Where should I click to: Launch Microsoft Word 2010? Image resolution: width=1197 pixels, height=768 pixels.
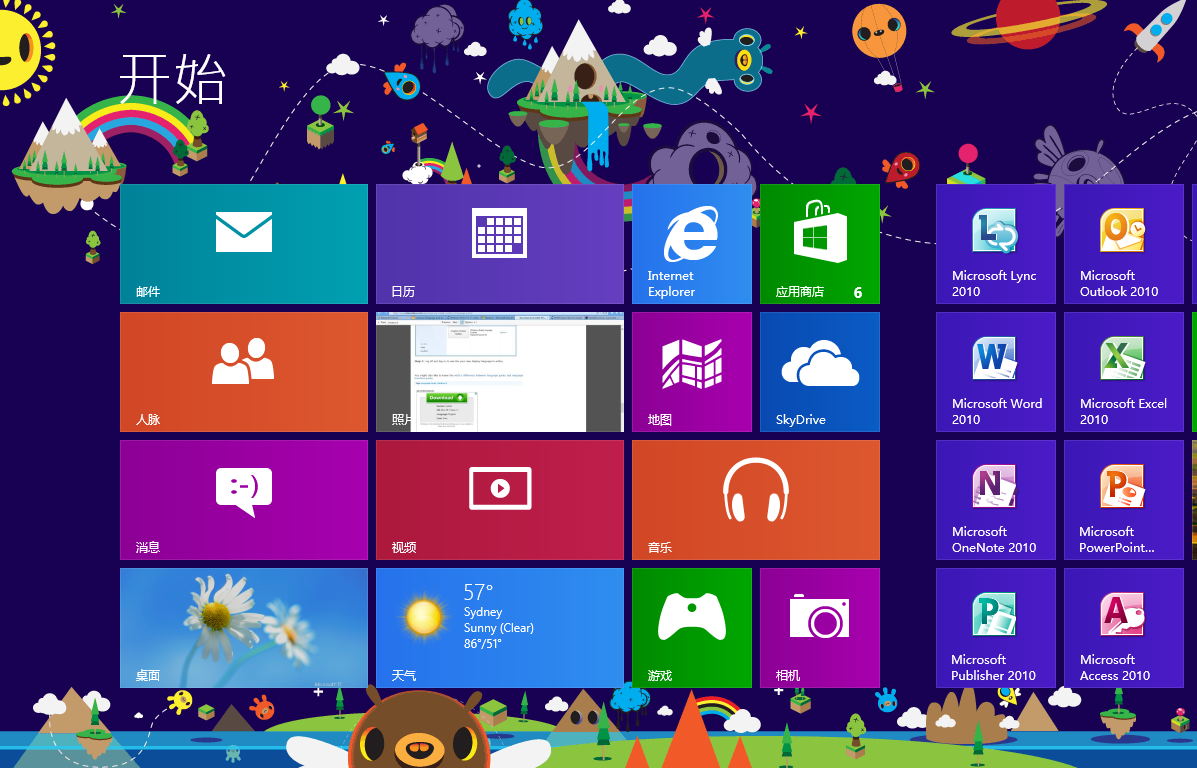(x=995, y=372)
